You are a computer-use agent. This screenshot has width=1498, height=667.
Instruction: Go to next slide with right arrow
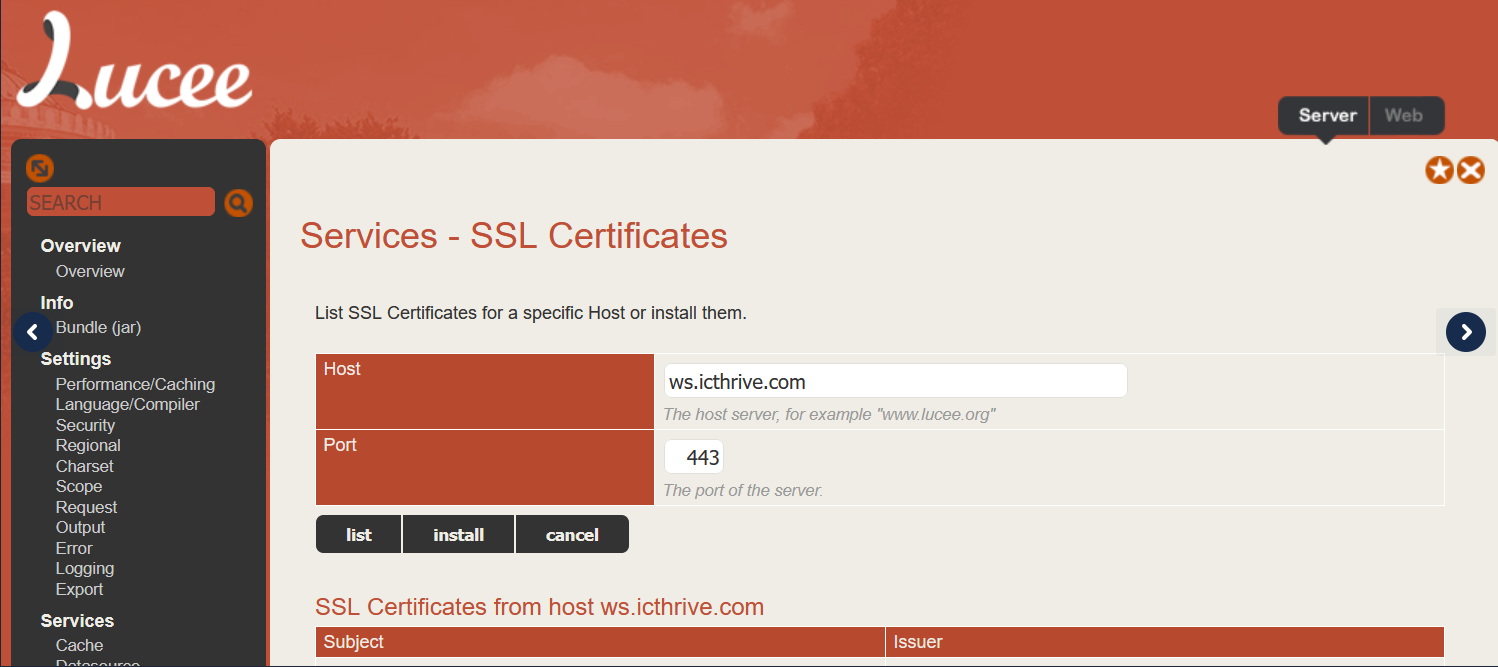coord(1466,332)
